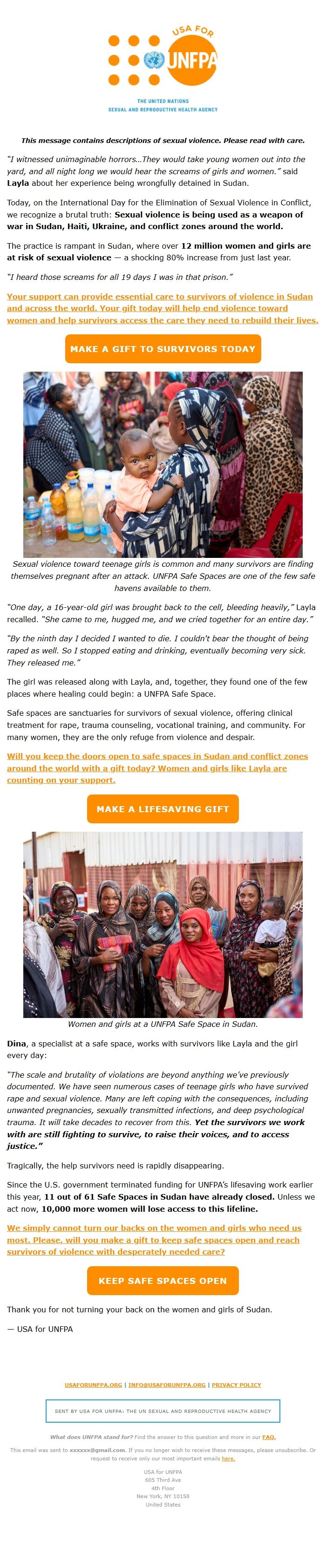
Task: Click 'The United Nations' tagline under the logo
Action: [163, 101]
